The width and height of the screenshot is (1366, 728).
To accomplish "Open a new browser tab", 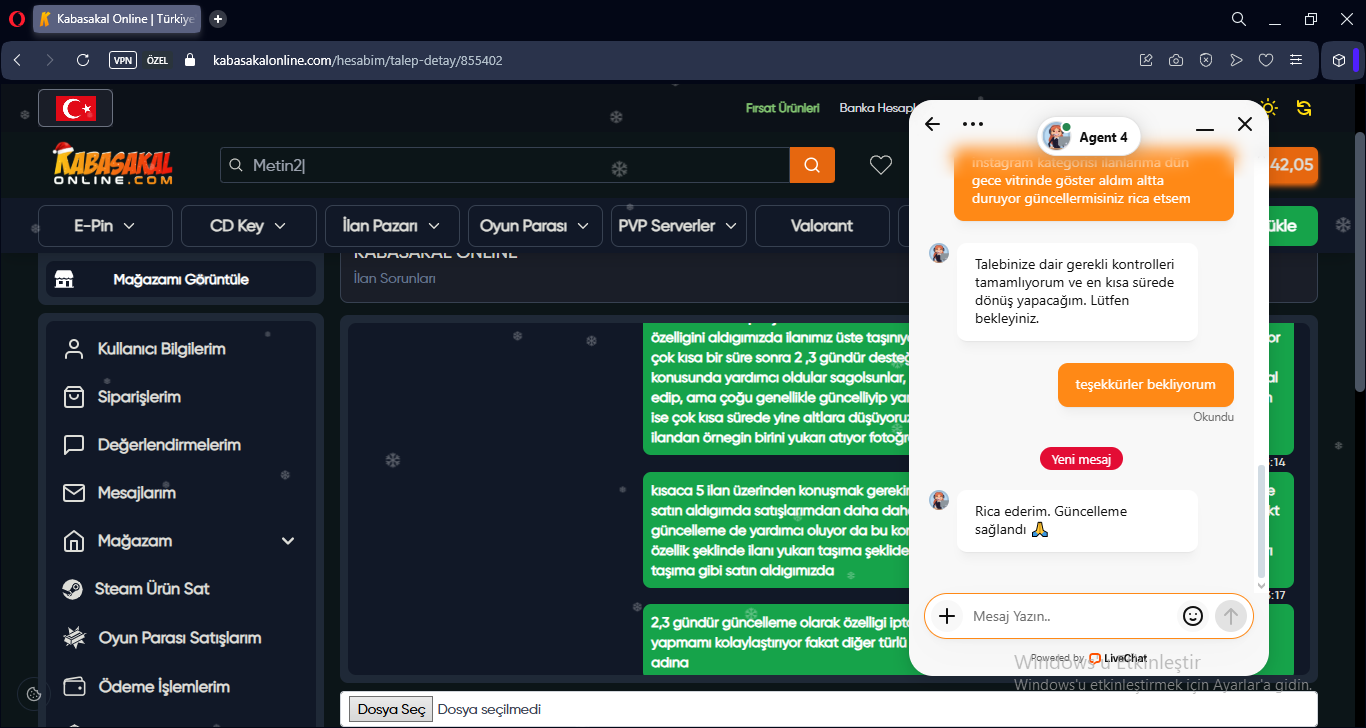I will (218, 19).
